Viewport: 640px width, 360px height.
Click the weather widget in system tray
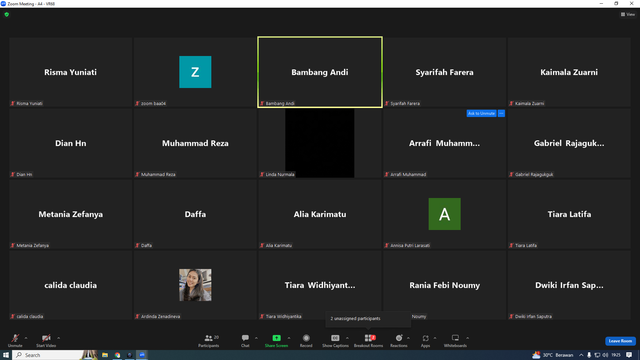[x=553, y=355]
